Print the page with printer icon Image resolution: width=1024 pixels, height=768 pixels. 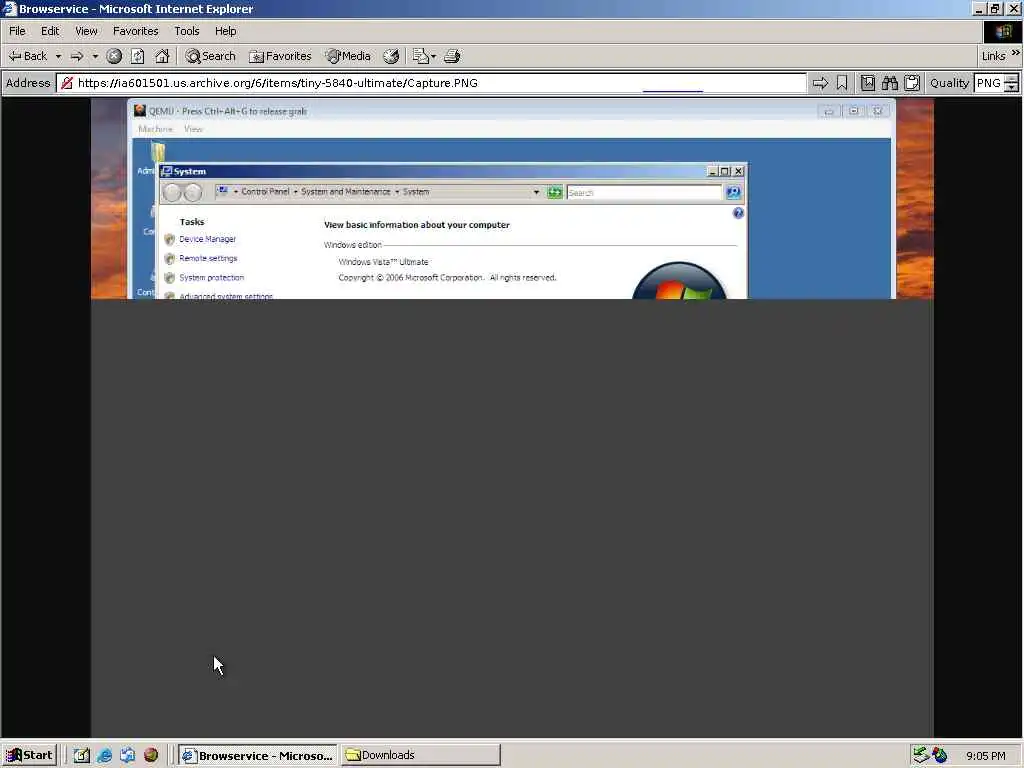(452, 56)
